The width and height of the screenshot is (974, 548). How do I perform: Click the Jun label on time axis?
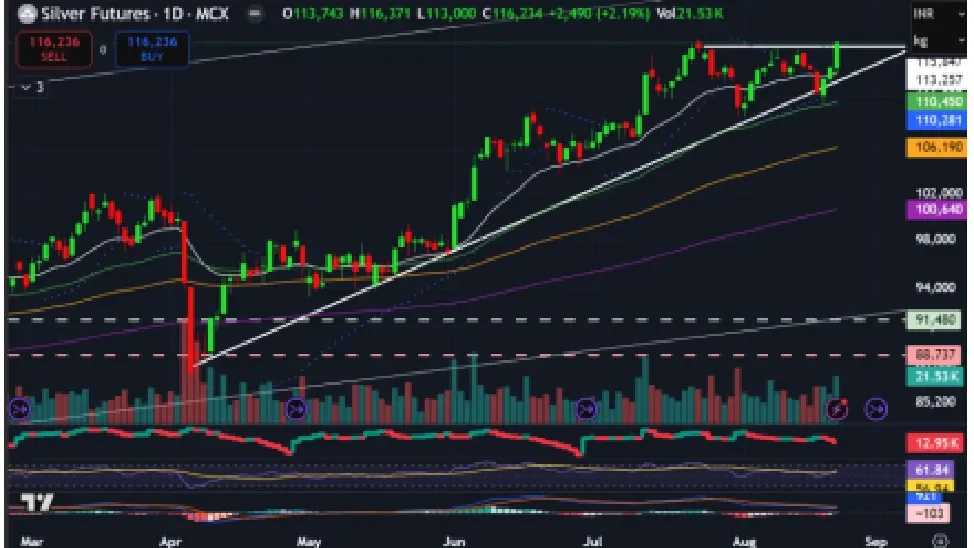454,542
